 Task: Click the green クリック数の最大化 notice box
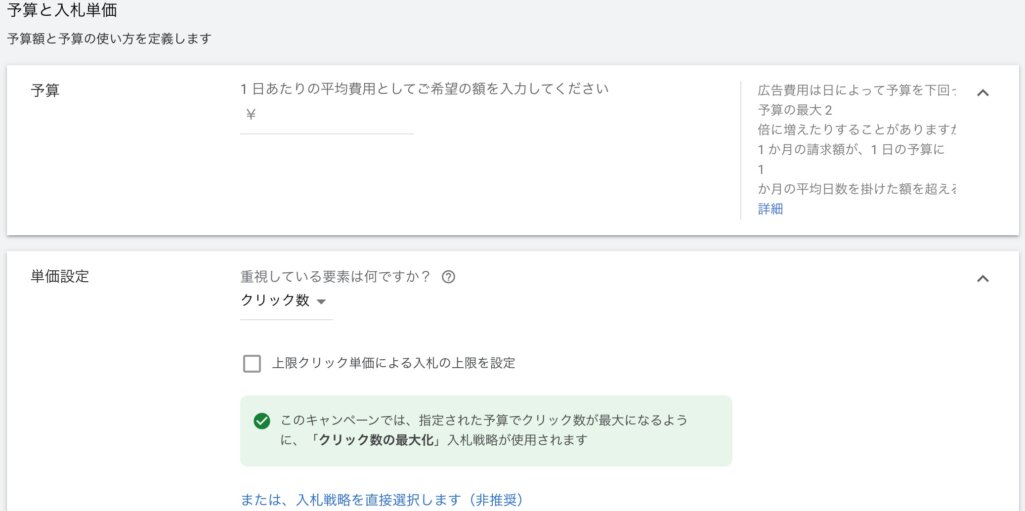[485, 430]
